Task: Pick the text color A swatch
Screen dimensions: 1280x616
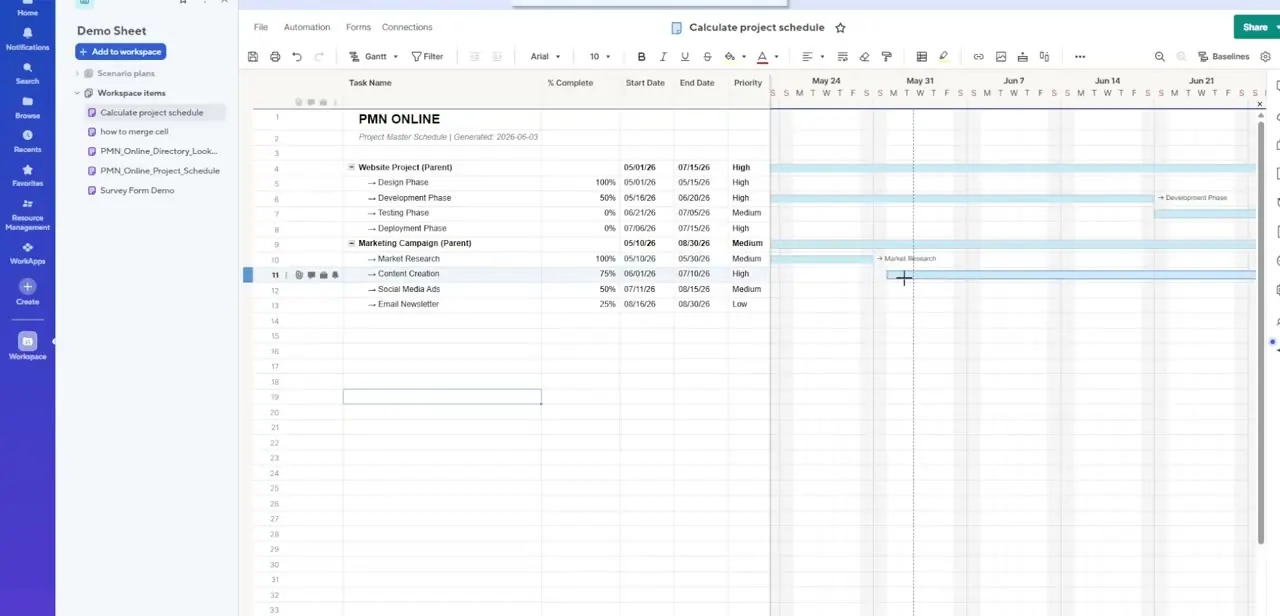Action: tap(762, 57)
